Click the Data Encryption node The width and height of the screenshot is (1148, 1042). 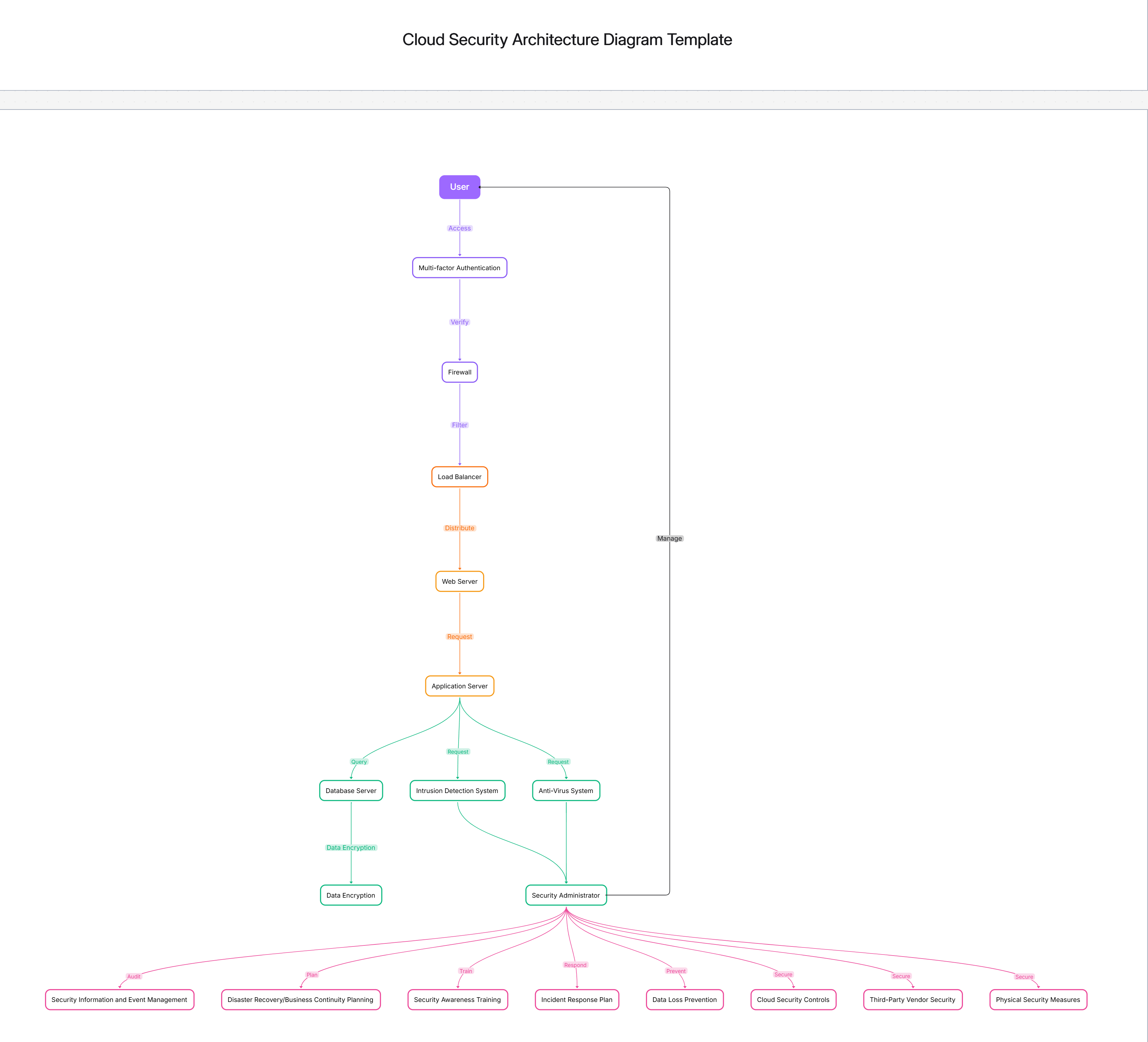(351, 895)
